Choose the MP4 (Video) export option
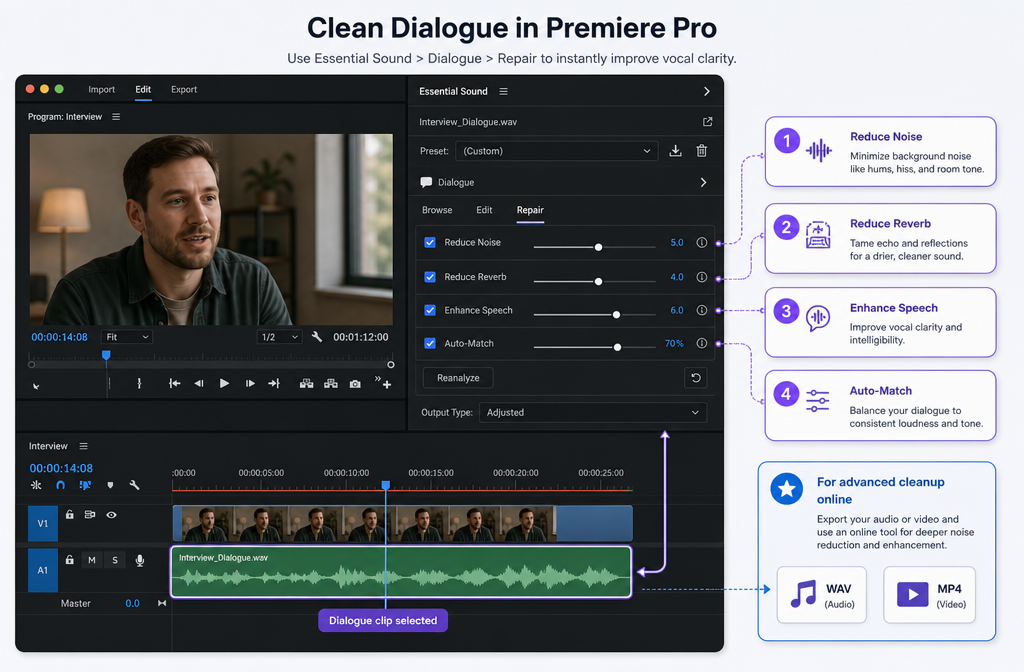 929,595
